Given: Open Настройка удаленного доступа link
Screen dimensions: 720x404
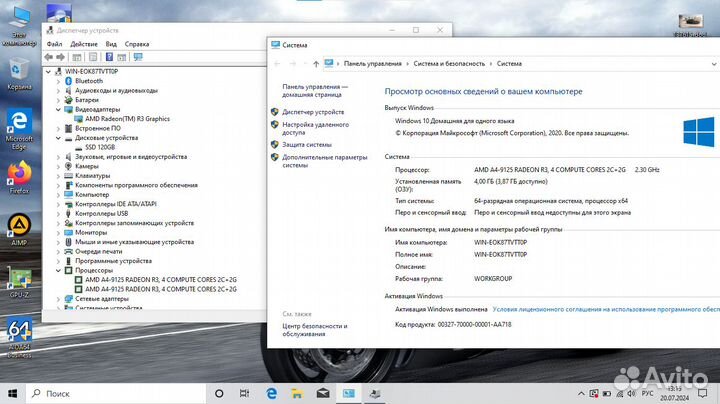Looking at the screenshot, I should tap(315, 129).
